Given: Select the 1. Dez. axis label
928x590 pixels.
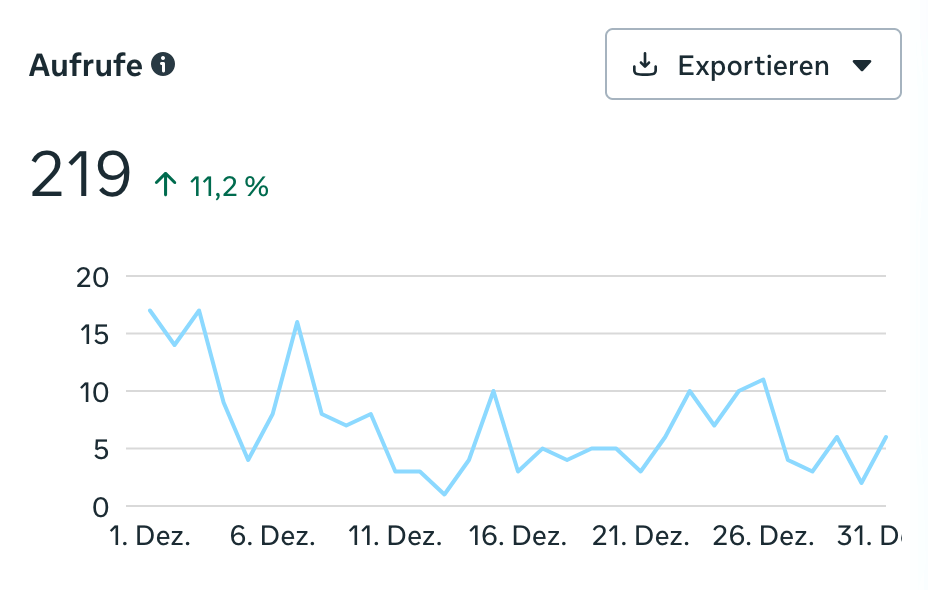Looking at the screenshot, I should coord(150,537).
